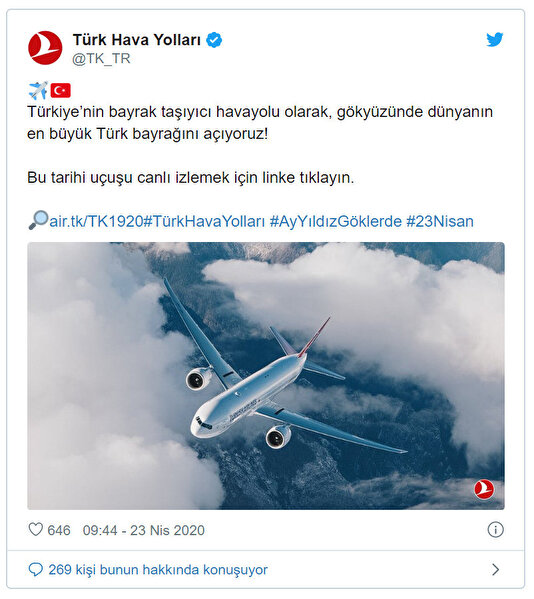Click the 646 likes count
534x599 pixels.
(x=59, y=530)
